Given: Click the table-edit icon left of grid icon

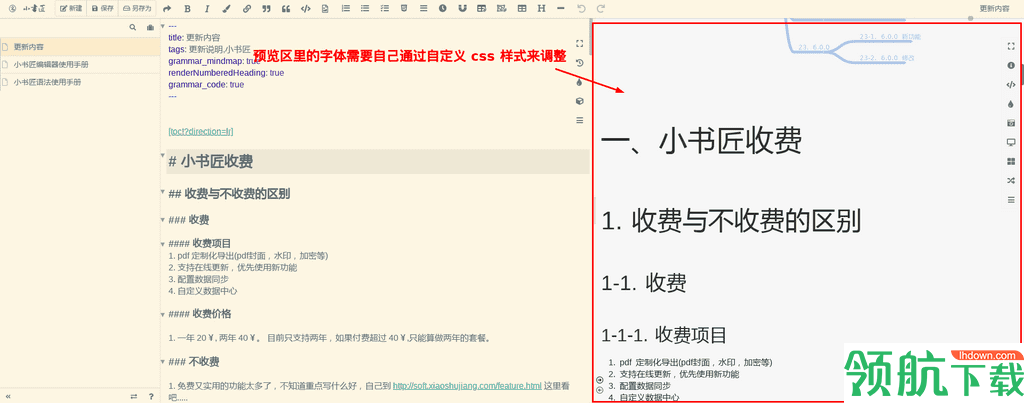Looking at the screenshot, I should point(502,8).
